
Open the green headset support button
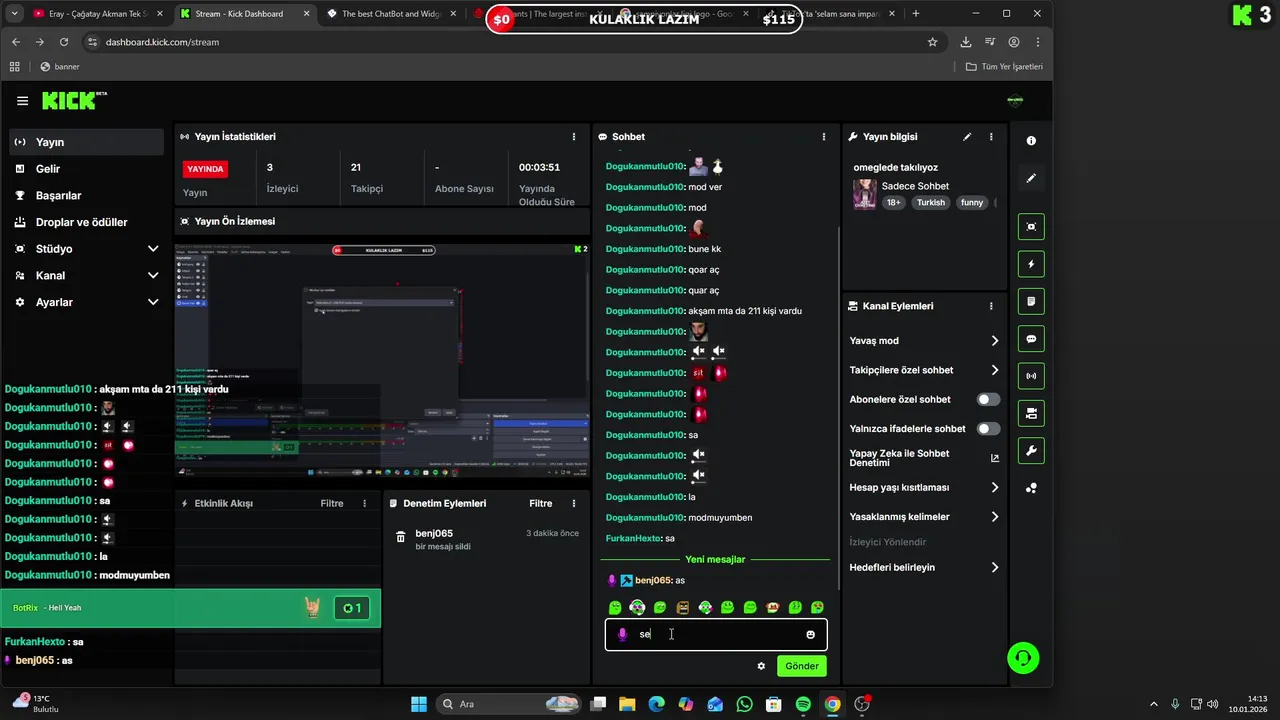pos(1023,658)
